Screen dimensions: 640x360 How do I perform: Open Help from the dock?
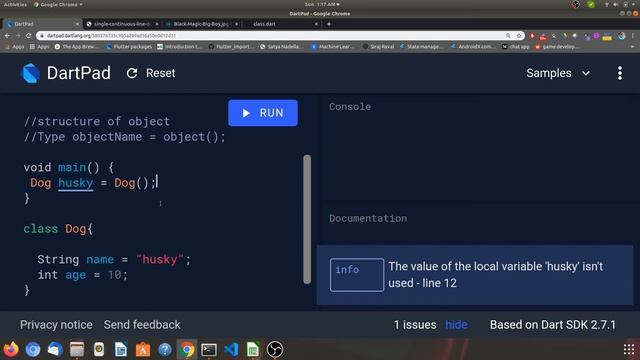pyautogui.click(x=165, y=349)
